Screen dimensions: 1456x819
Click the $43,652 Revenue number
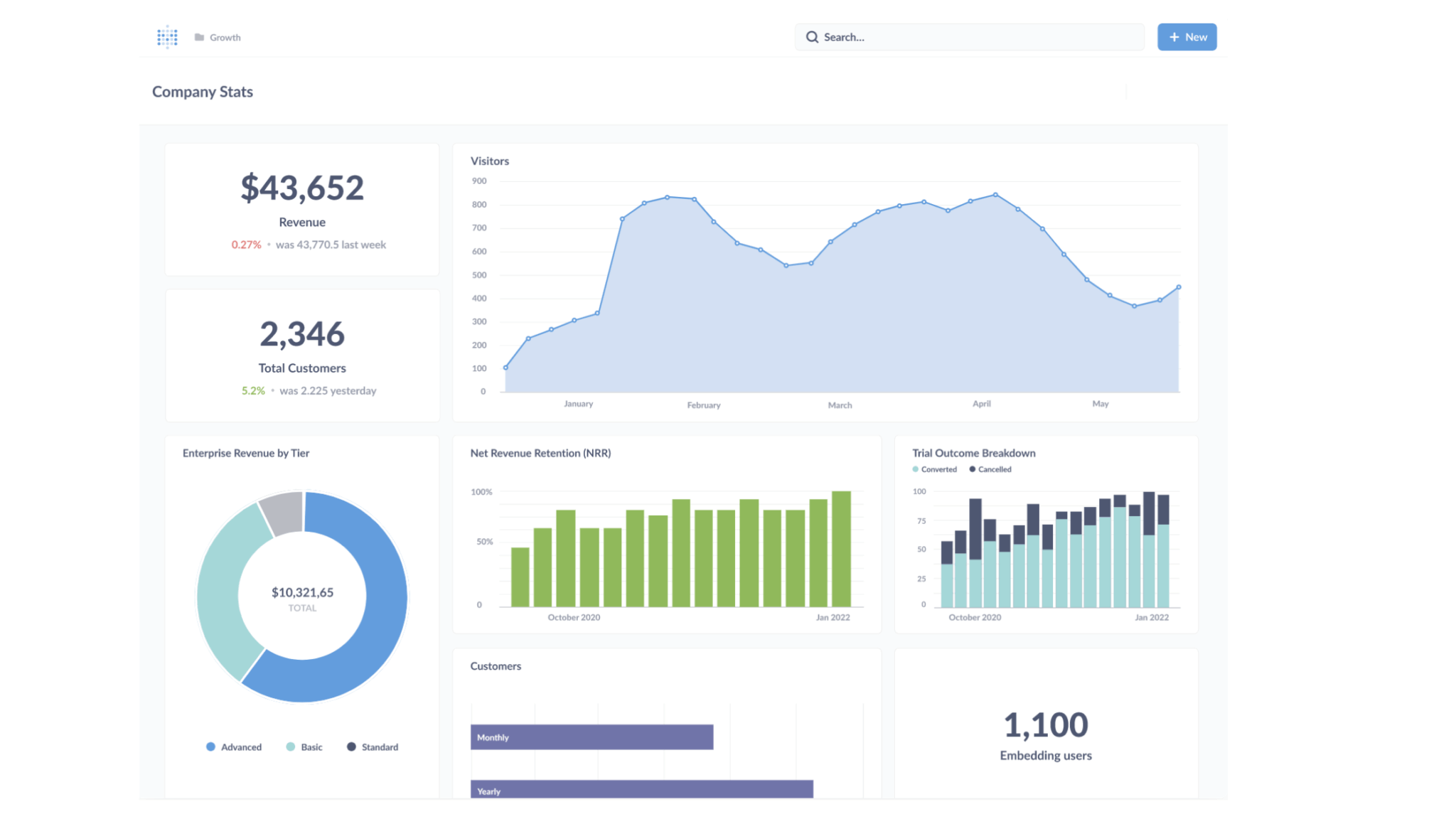point(302,188)
